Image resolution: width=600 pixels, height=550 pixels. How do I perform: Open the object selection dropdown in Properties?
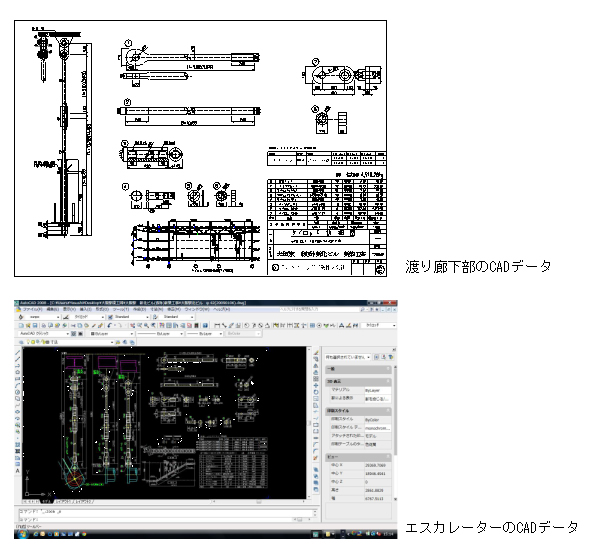[x=348, y=357]
